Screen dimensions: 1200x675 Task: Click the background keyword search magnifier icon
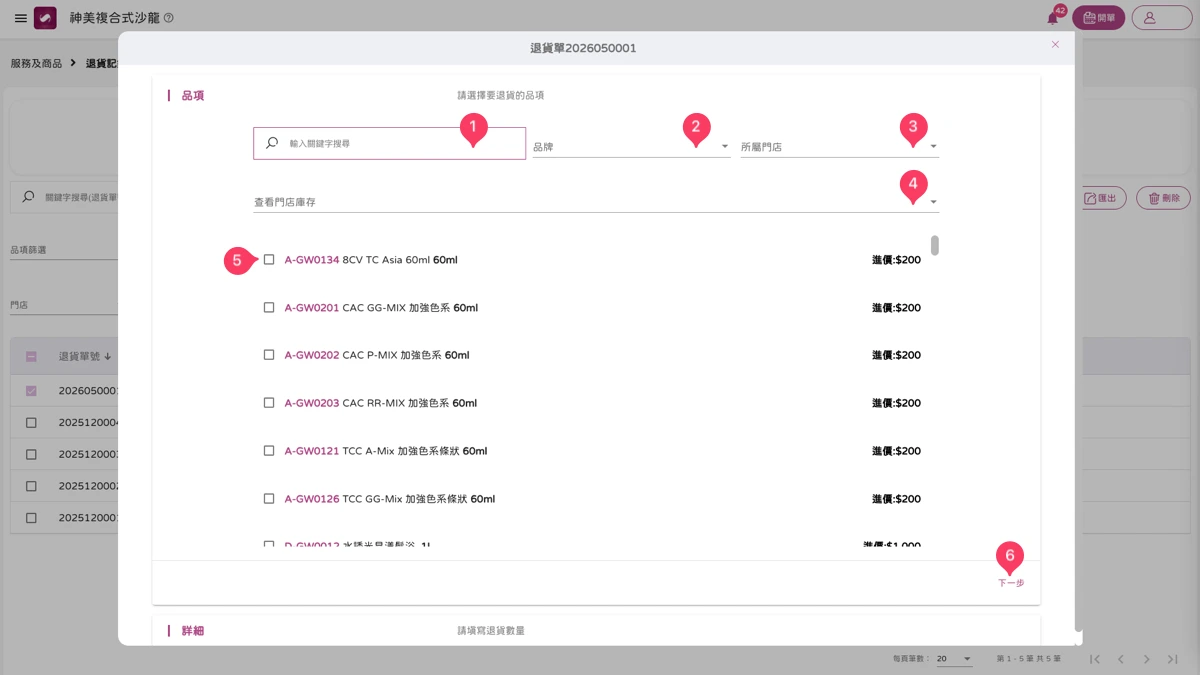click(x=28, y=197)
